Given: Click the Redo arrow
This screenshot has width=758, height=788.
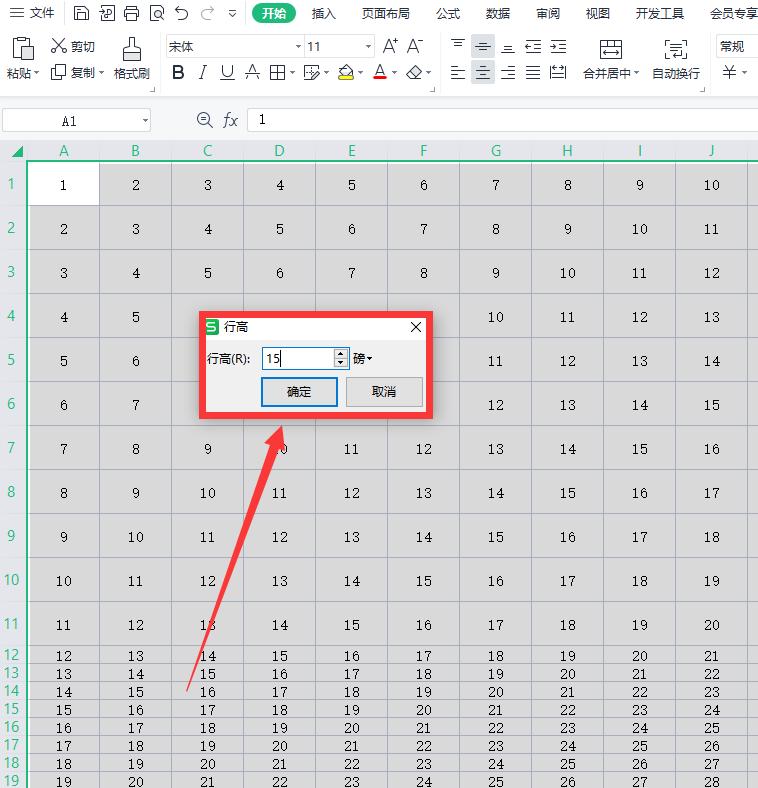Looking at the screenshot, I should coord(207,13).
